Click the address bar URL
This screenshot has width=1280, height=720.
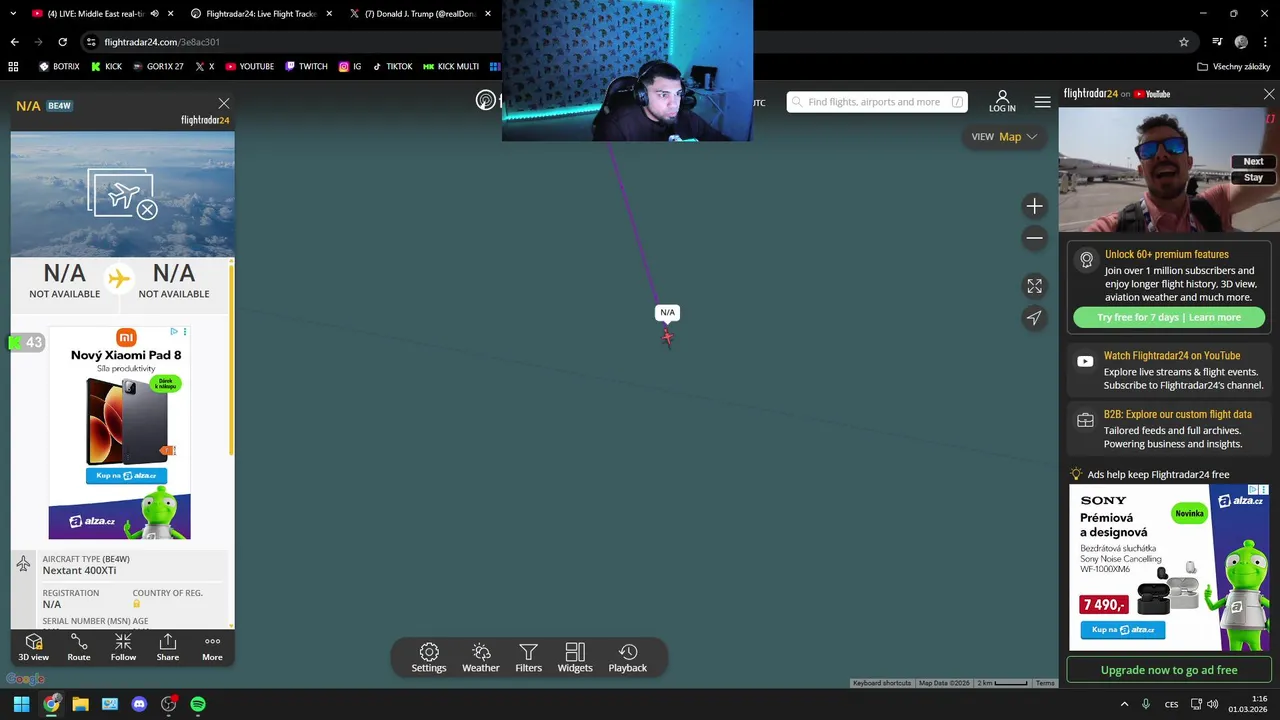click(162, 42)
